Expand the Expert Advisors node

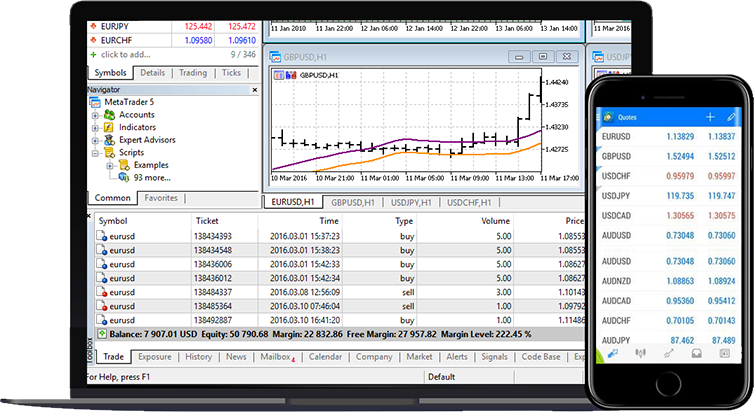click(95, 140)
